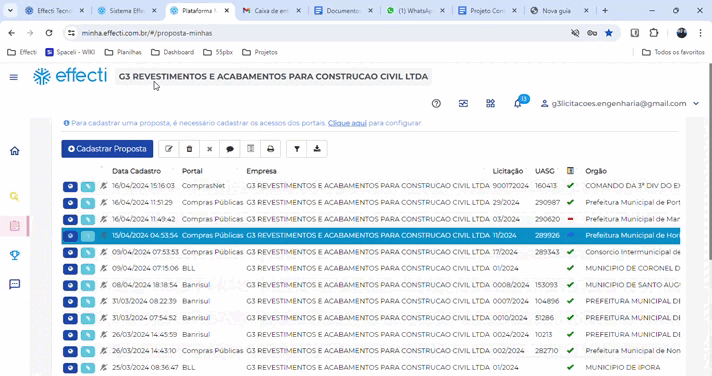Viewport: 712px width, 376px height.
Task: View the proposal dated 08/04/2024 18:18:54 (eye)
Action: coord(70,285)
